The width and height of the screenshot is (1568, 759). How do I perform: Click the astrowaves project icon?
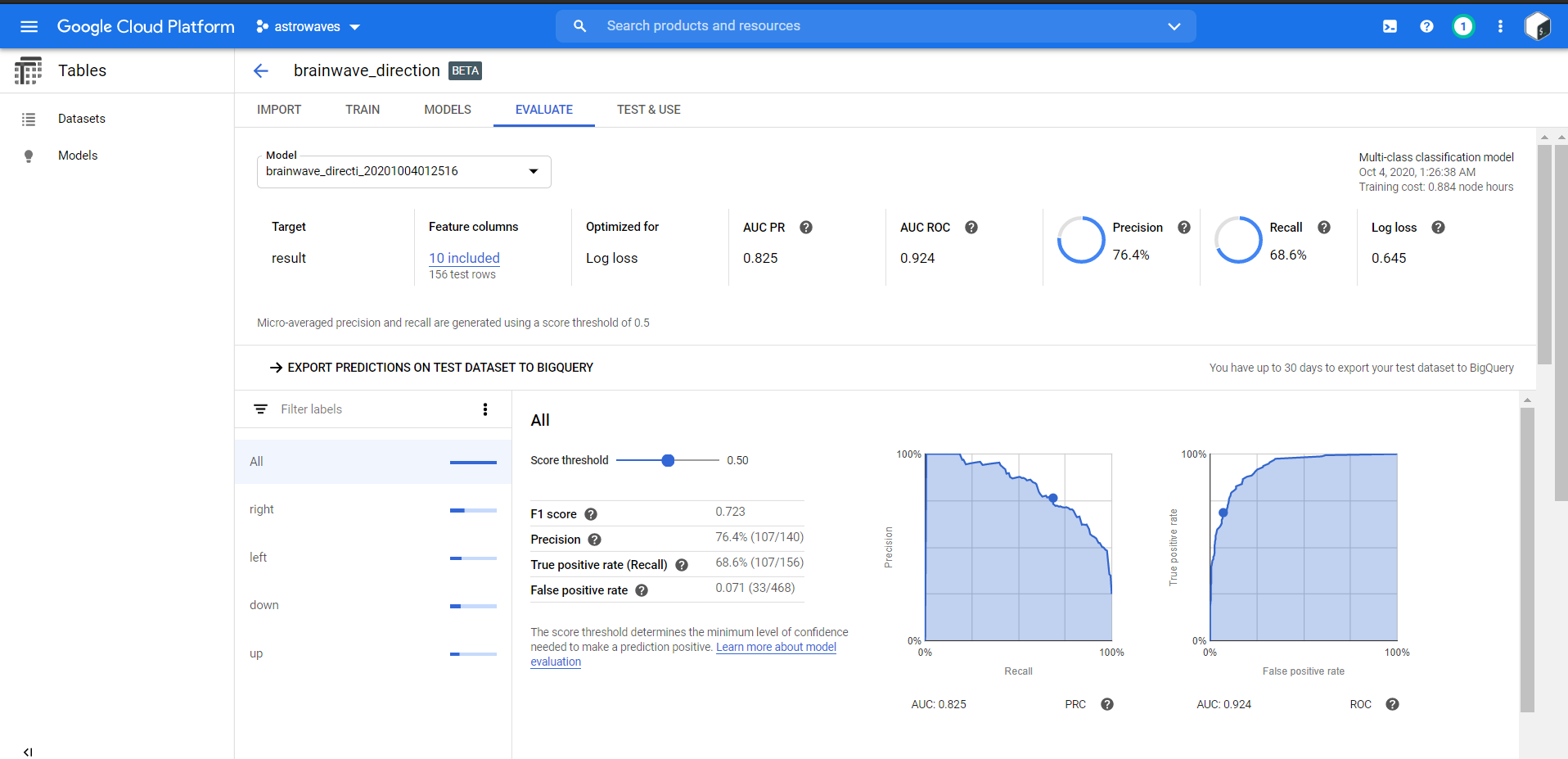point(262,27)
